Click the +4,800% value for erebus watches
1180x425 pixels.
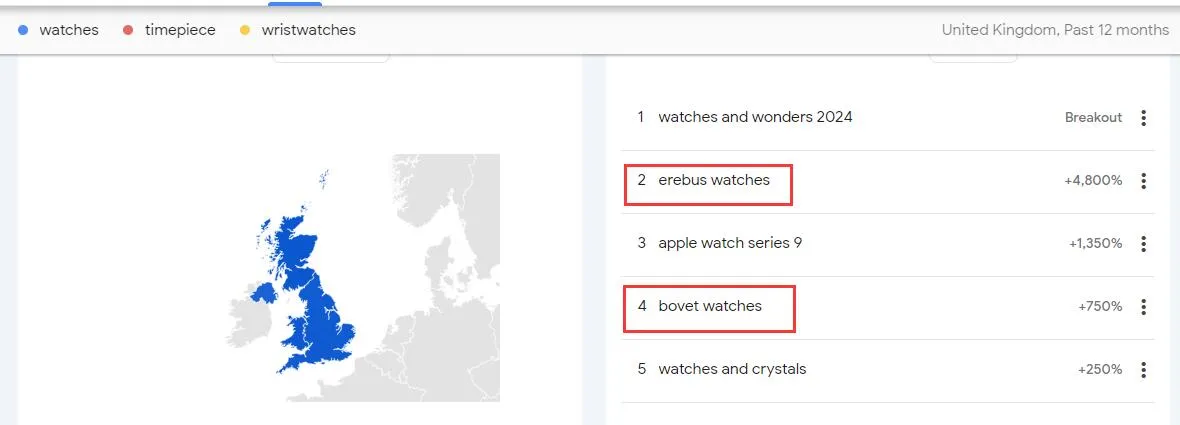[1093, 181]
